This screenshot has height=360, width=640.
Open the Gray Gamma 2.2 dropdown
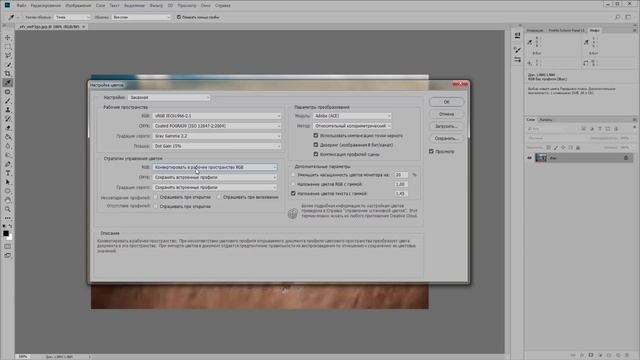(x=217, y=136)
